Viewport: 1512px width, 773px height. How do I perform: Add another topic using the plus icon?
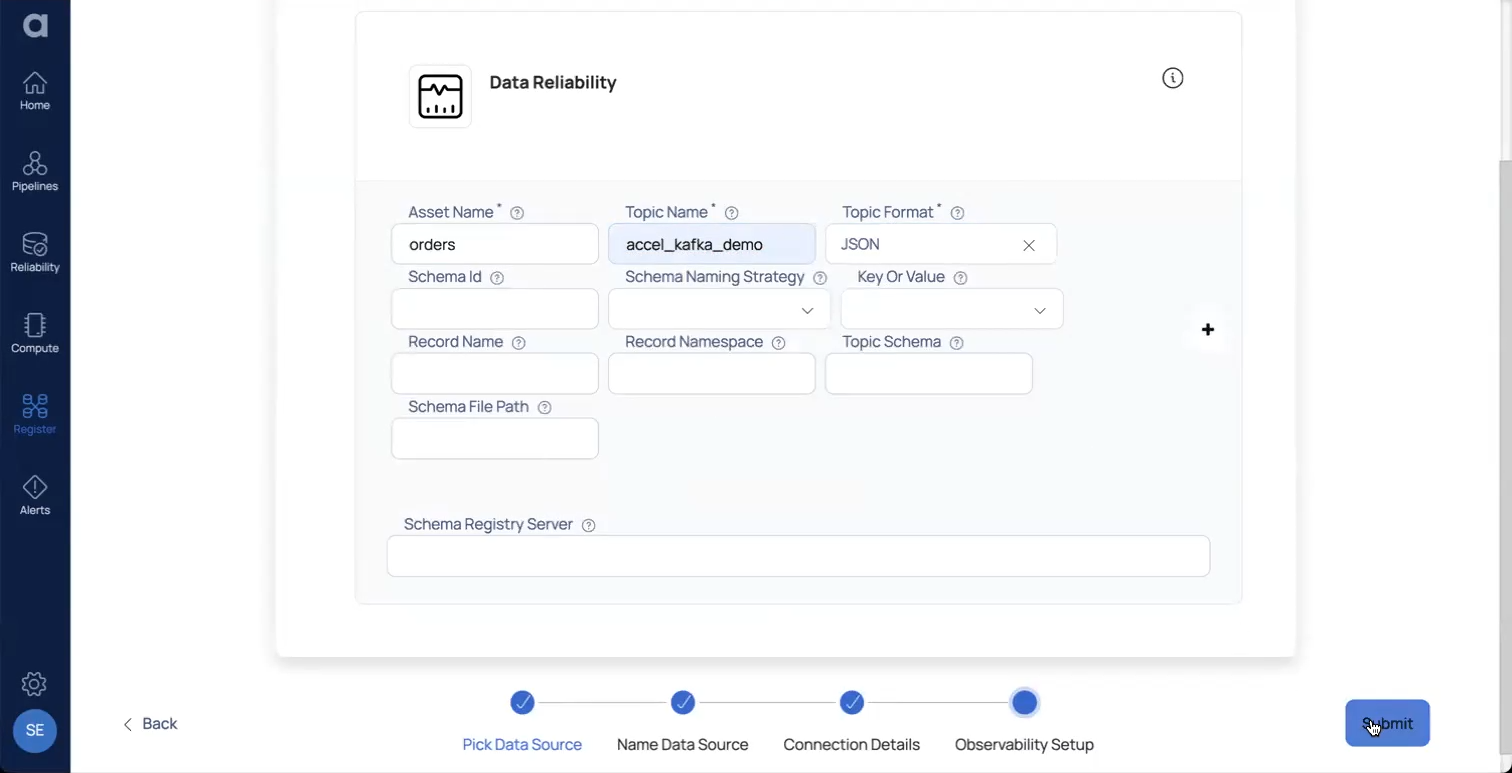pos(1207,329)
